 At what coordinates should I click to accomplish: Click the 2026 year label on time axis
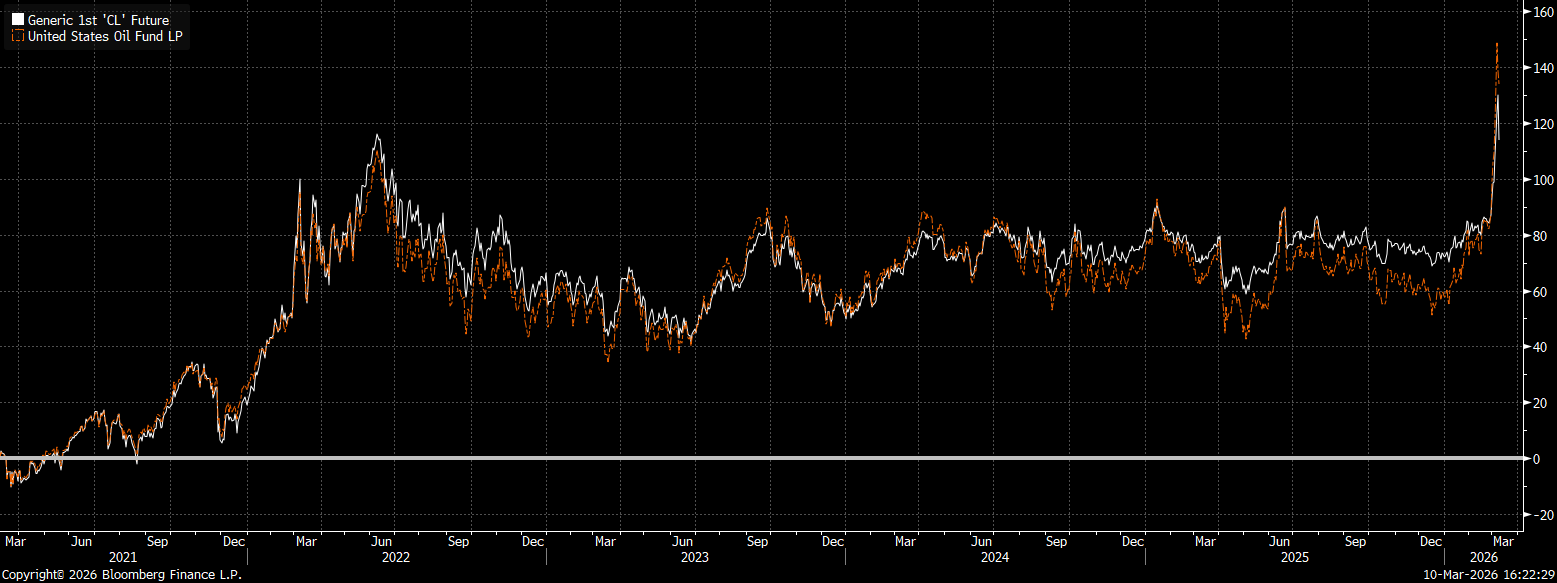pos(1484,556)
